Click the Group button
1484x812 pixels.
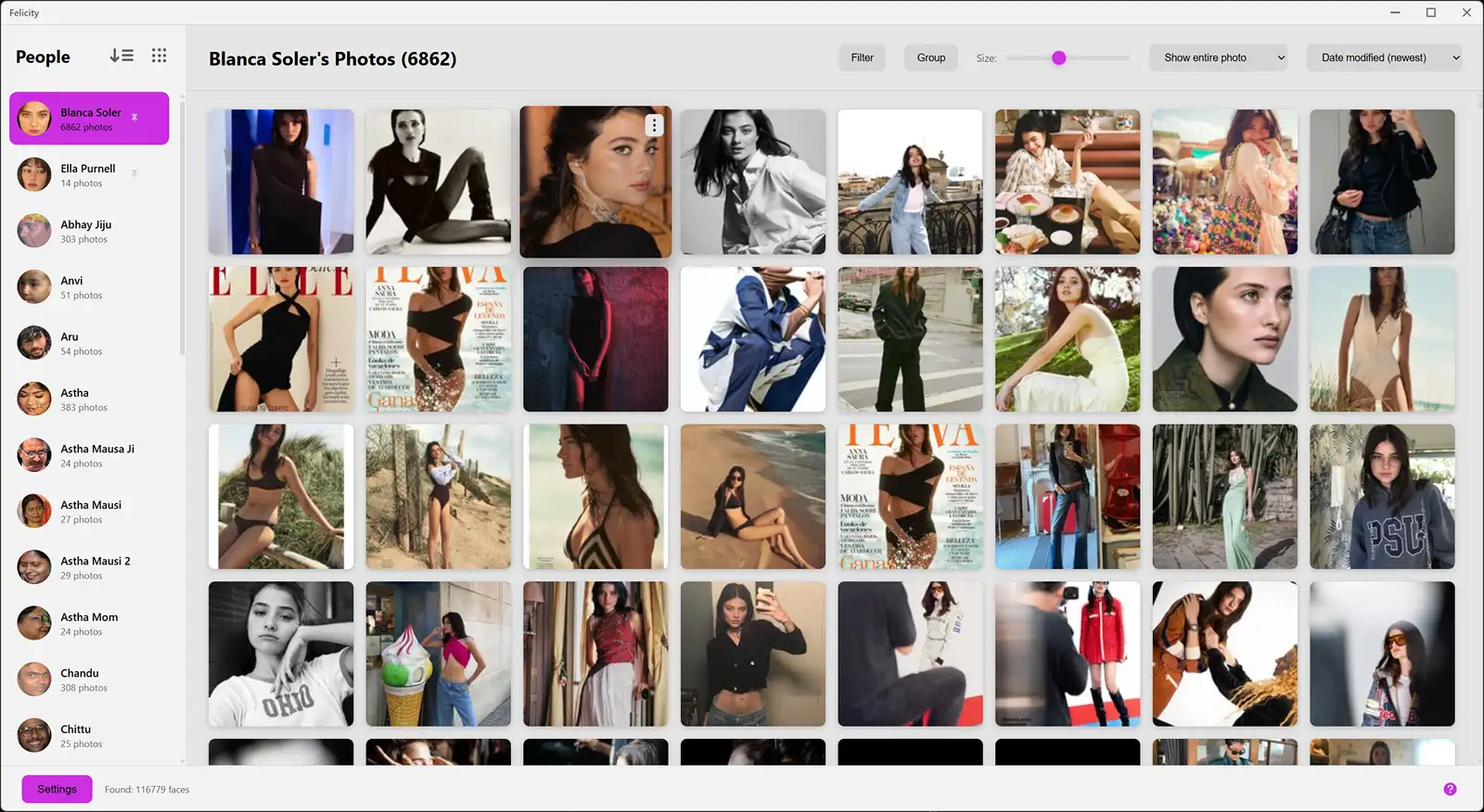tap(931, 57)
